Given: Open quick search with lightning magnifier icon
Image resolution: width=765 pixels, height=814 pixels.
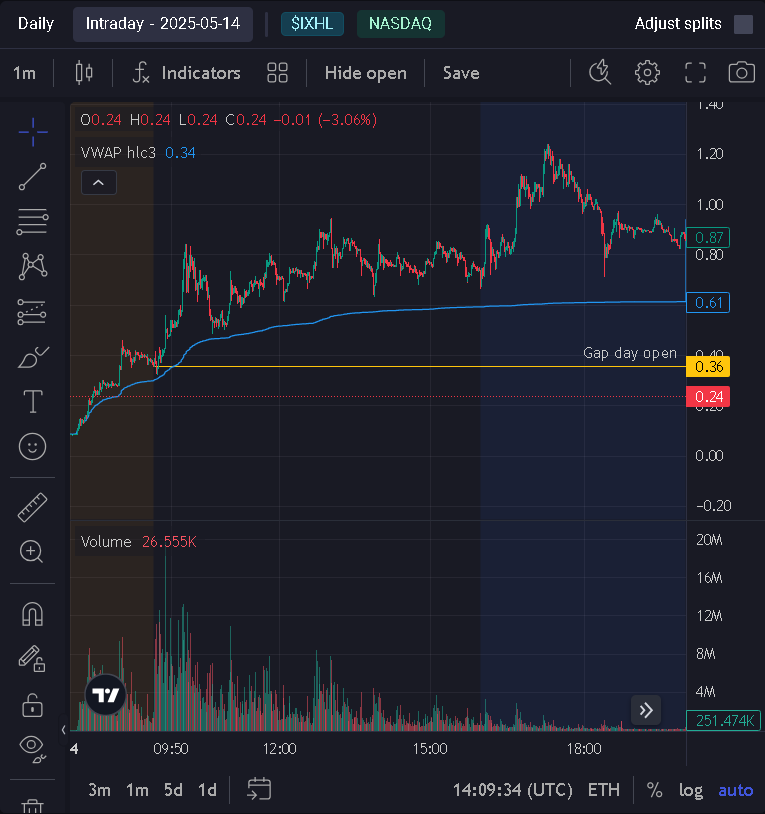Looking at the screenshot, I should pyautogui.click(x=600, y=72).
